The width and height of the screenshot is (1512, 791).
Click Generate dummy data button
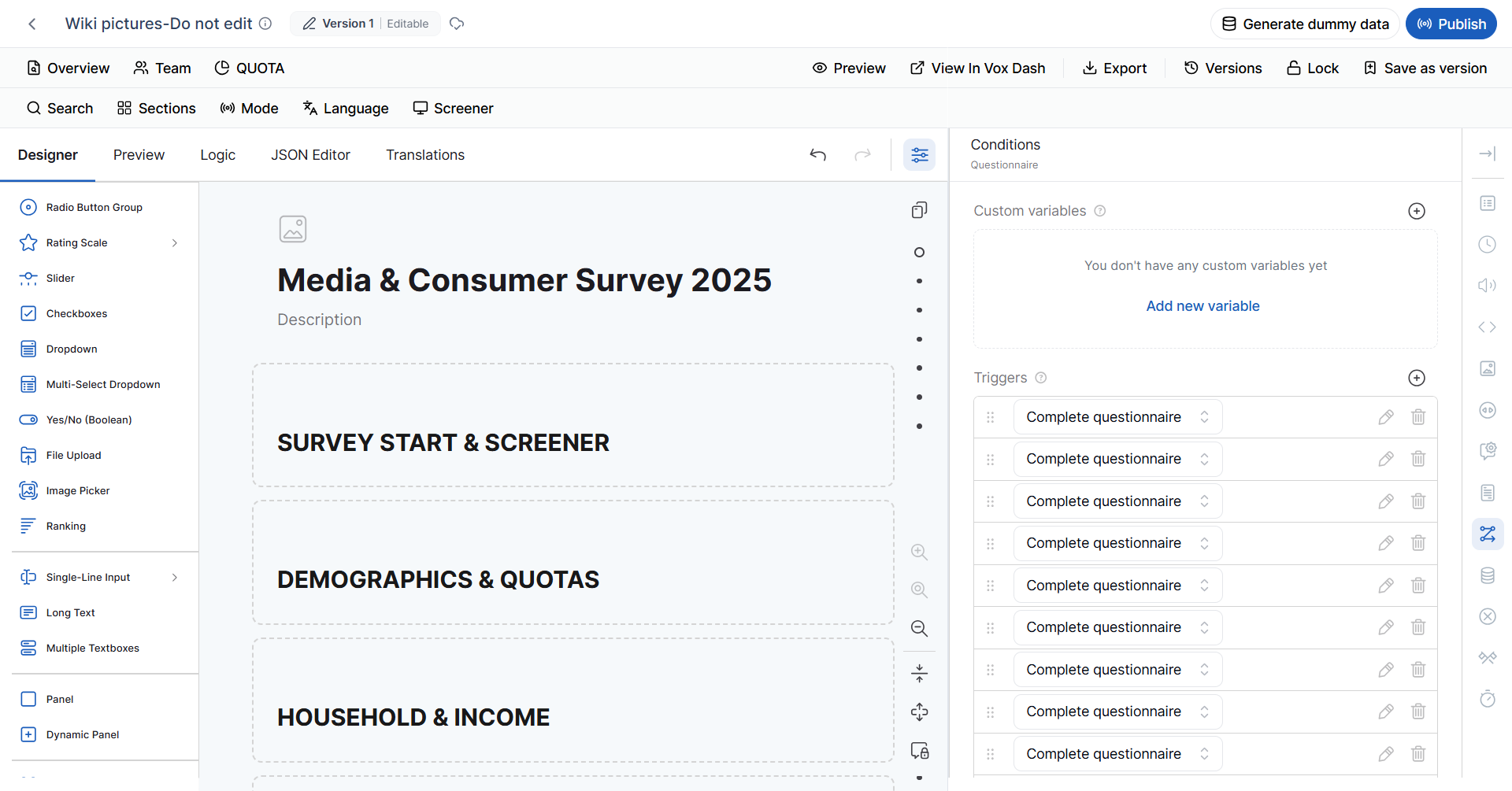pyautogui.click(x=1305, y=24)
